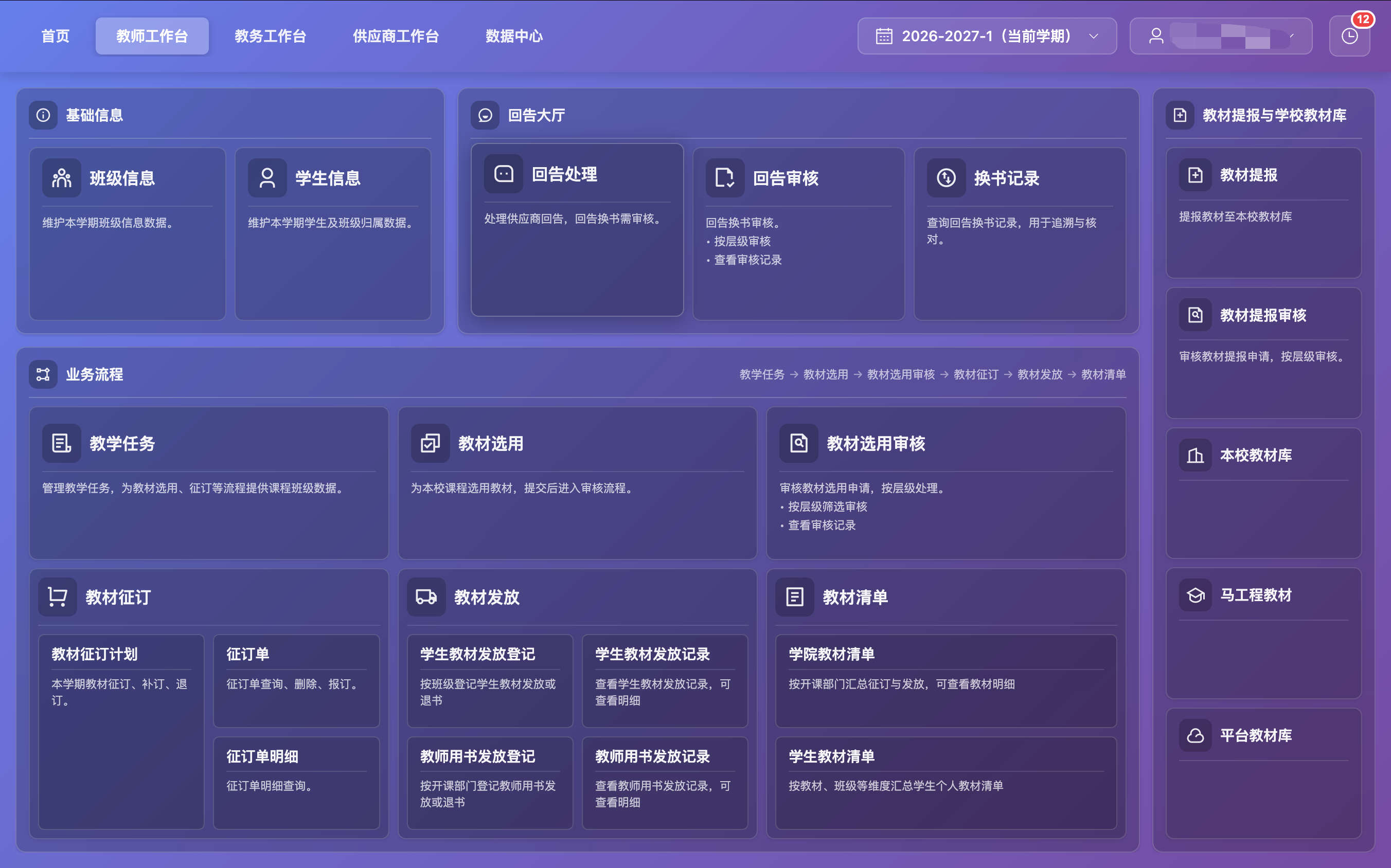Open 本校教材库 card title
This screenshot has width=1391, height=868.
pos(1256,455)
